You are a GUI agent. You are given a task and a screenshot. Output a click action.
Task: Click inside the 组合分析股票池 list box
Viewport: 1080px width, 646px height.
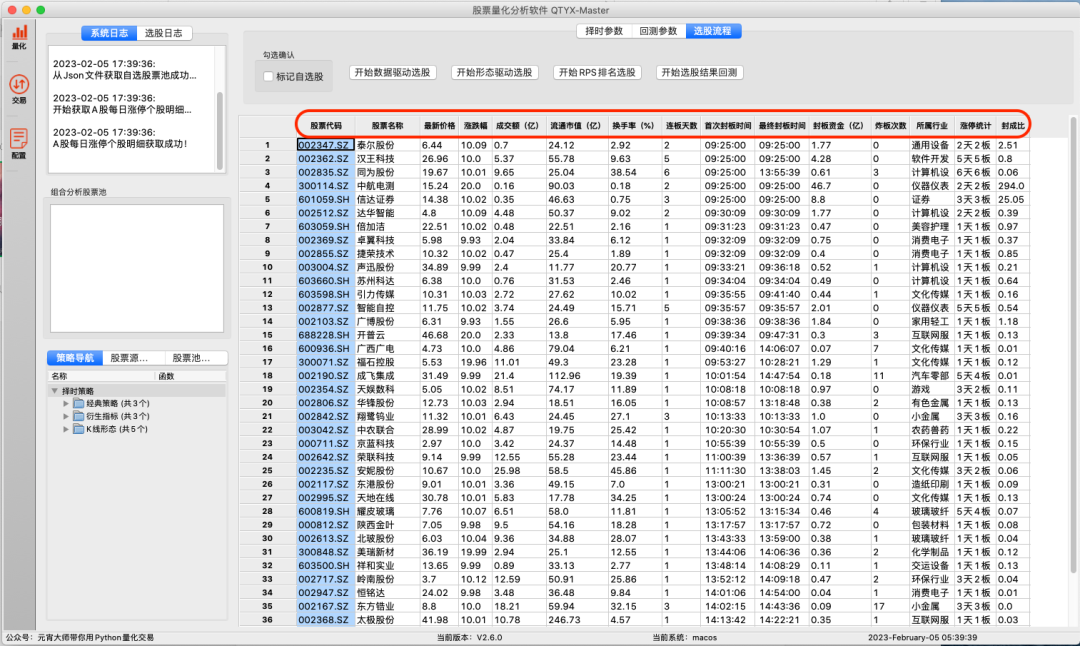pyautogui.click(x=136, y=268)
